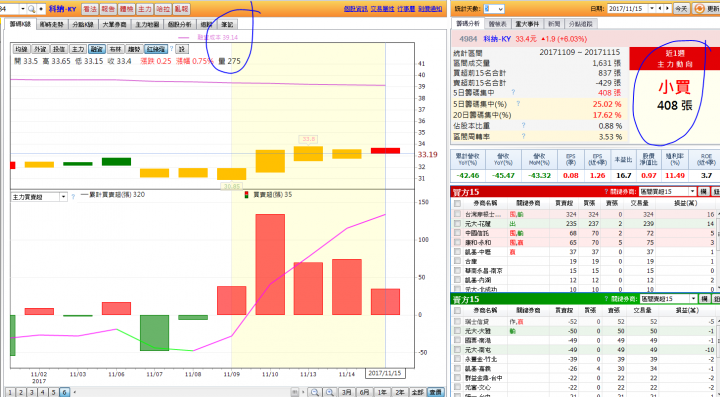This screenshot has width=720, height=397.
Task: Set chart range to 3月
Action: click(347, 392)
